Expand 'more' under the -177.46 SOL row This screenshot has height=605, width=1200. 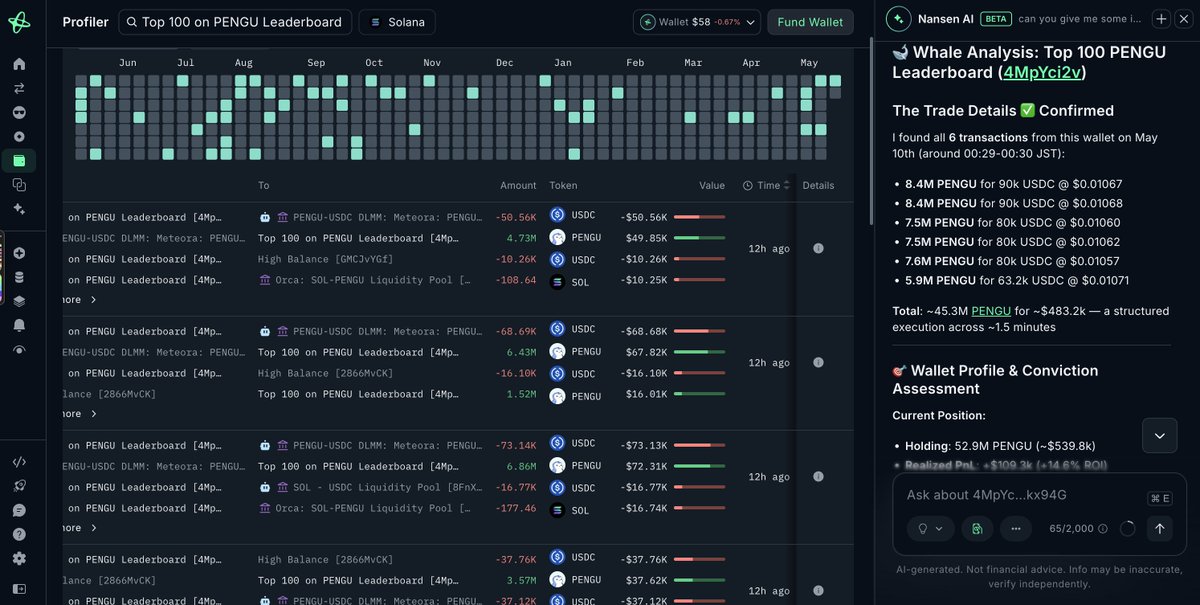coord(80,528)
